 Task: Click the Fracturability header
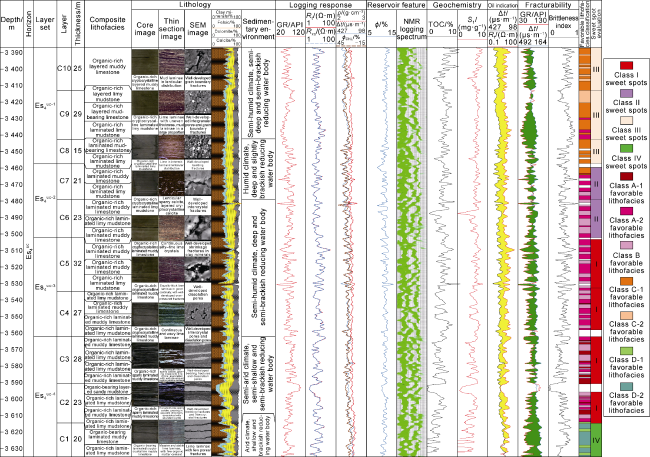point(548,5)
